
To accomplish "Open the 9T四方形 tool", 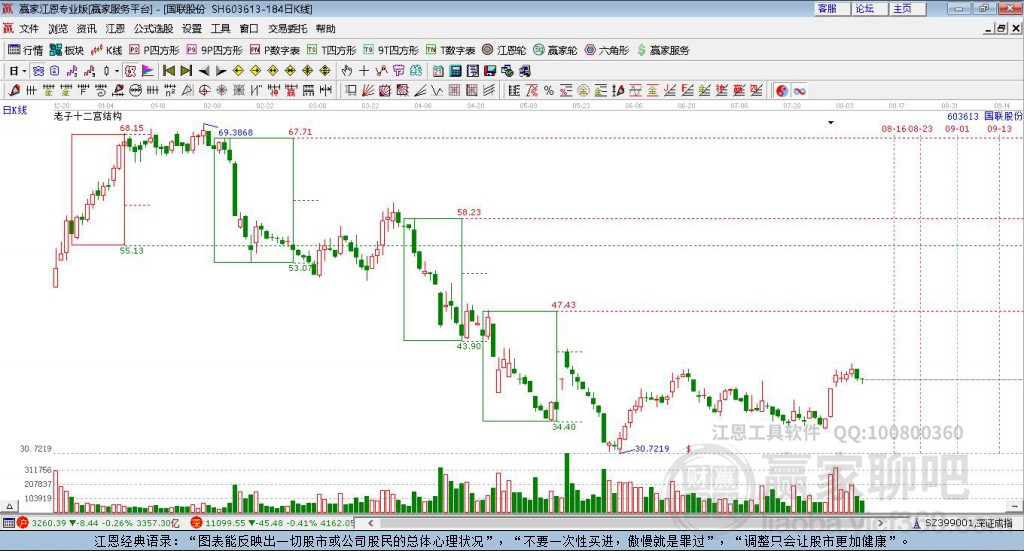I will tap(391, 50).
